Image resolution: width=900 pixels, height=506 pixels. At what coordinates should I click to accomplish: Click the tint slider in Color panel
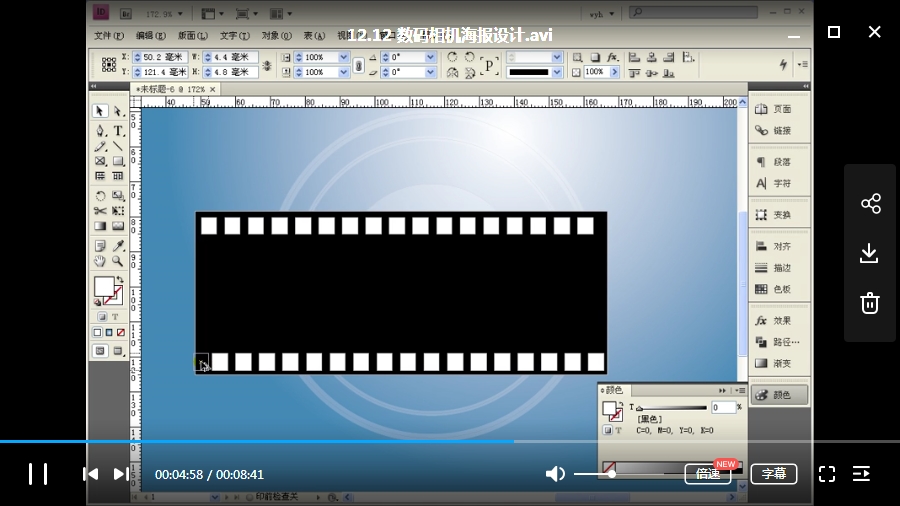(672, 408)
